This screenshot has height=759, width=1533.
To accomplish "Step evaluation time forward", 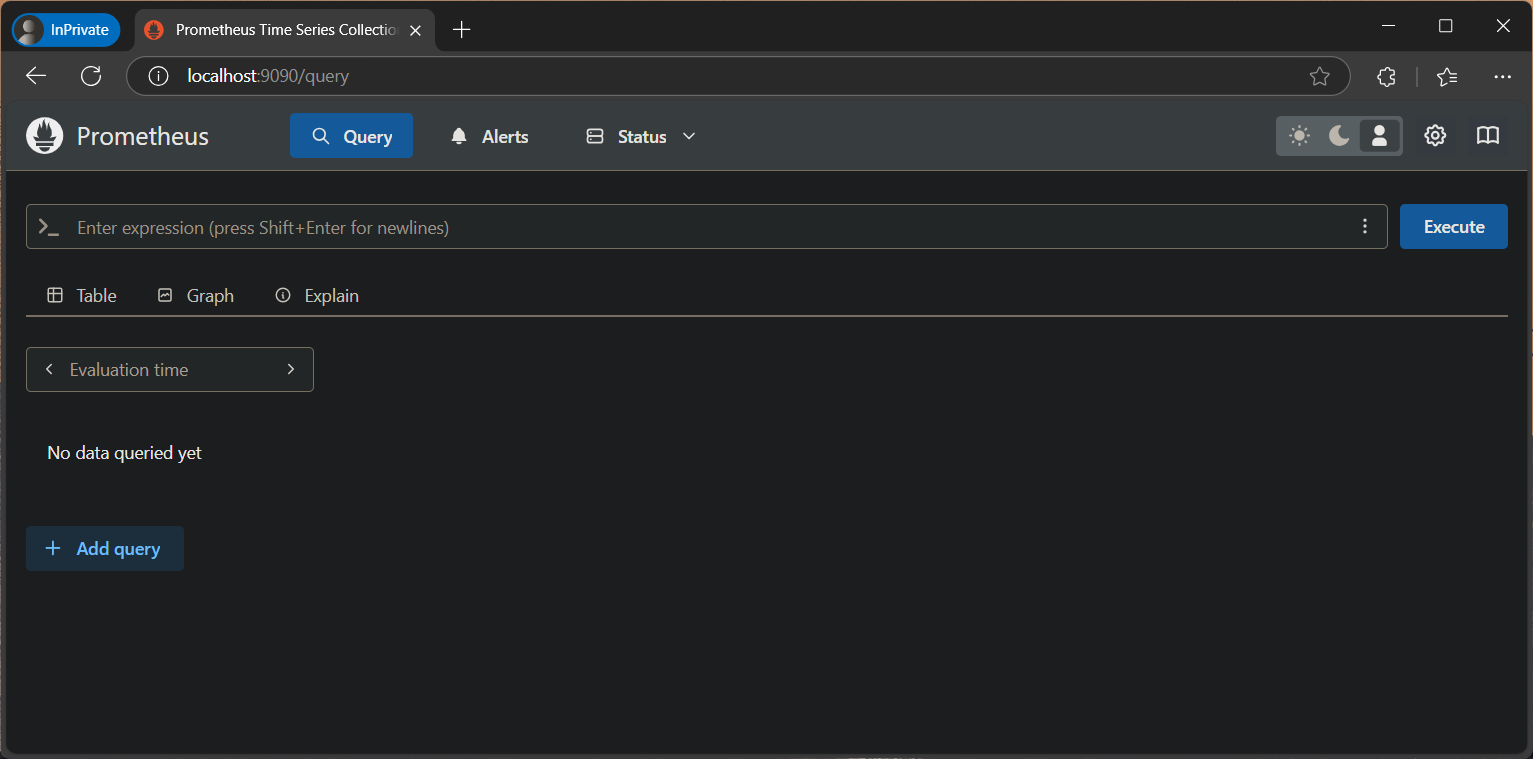I will click(x=291, y=369).
